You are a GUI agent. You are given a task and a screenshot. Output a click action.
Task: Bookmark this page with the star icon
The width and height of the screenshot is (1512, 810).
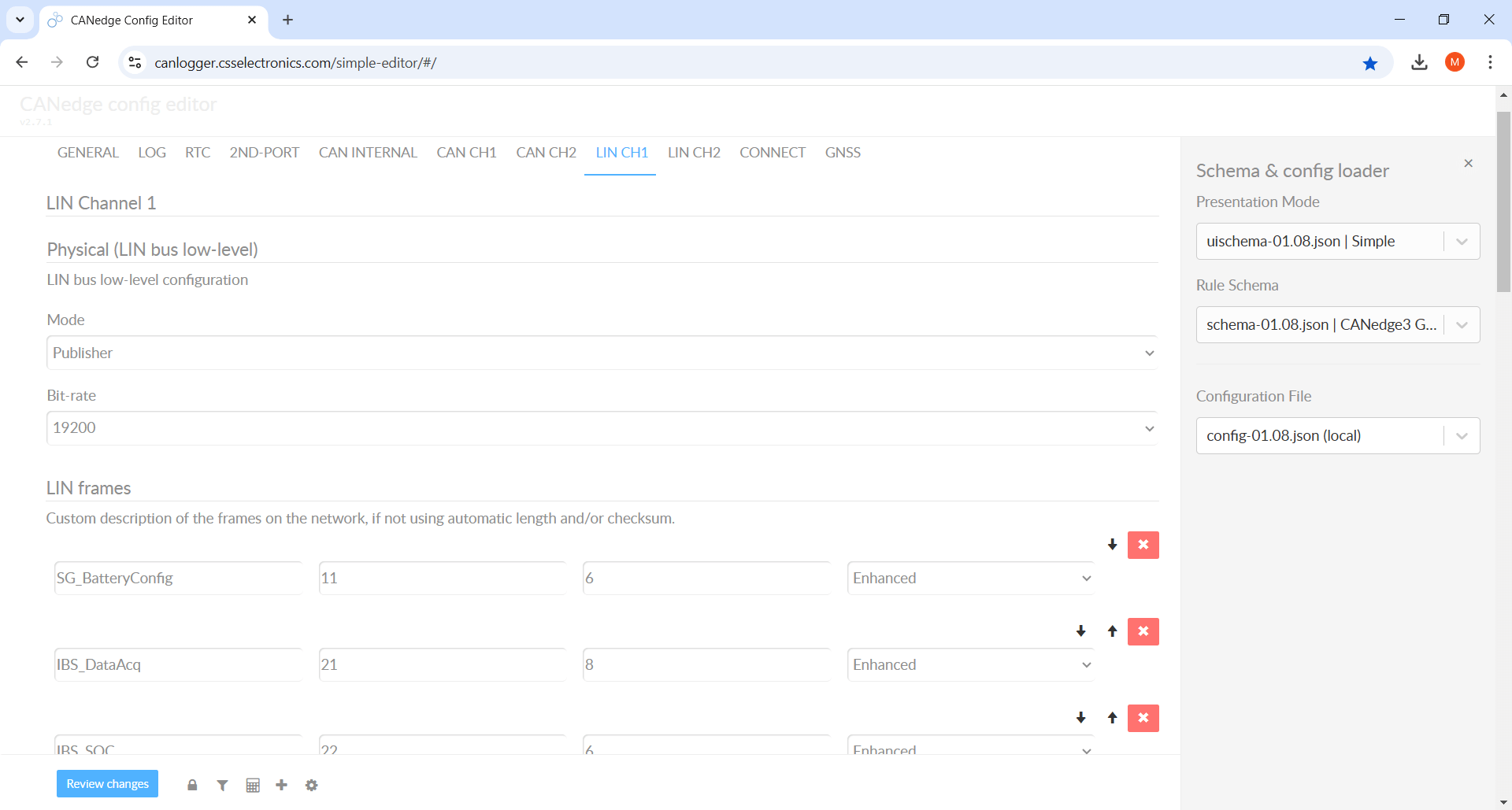tap(1370, 63)
